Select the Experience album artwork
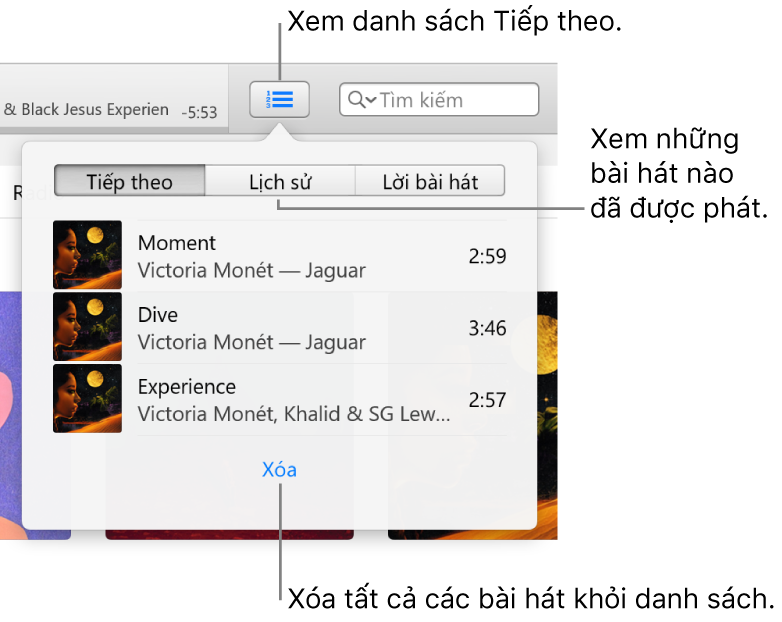This screenshot has width=782, height=622. tap(87, 399)
